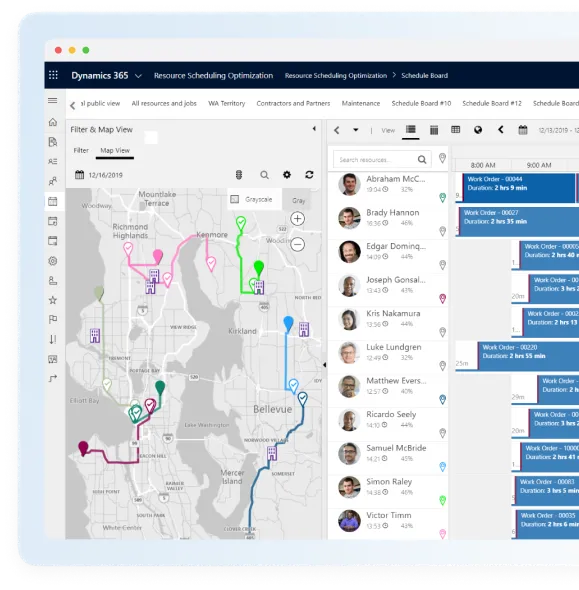Open the flag icon in sidebar
This screenshot has height=590, width=579.
pyautogui.click(x=53, y=319)
